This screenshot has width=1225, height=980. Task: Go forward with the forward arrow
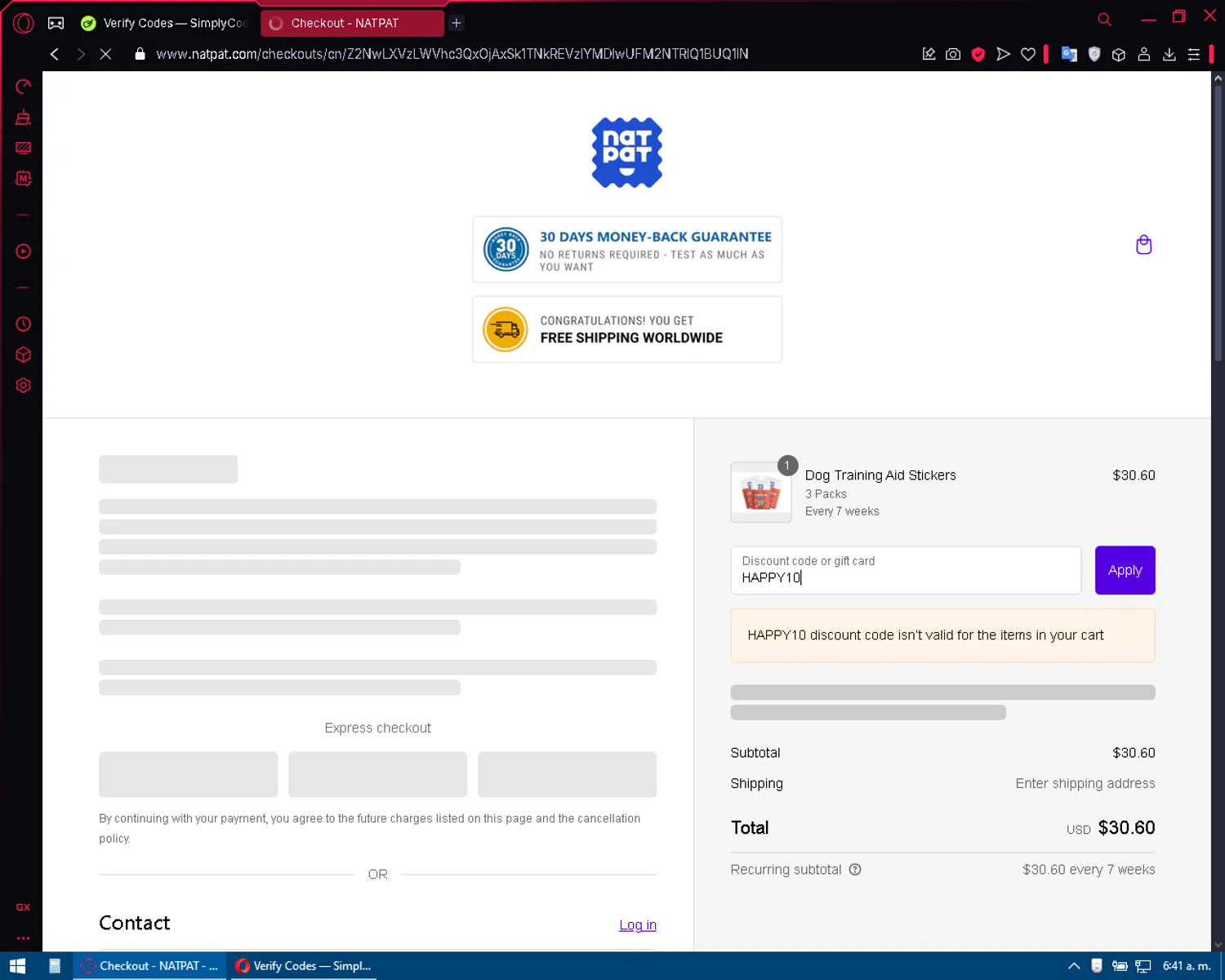point(80,54)
